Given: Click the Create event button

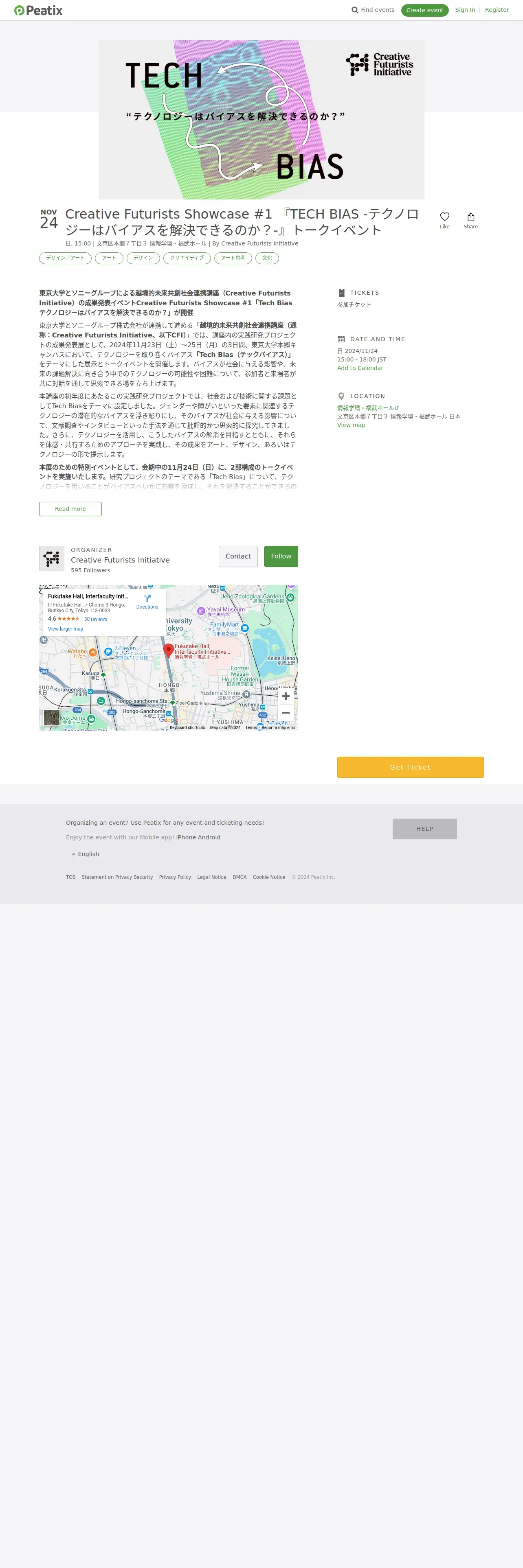Looking at the screenshot, I should (x=424, y=10).
